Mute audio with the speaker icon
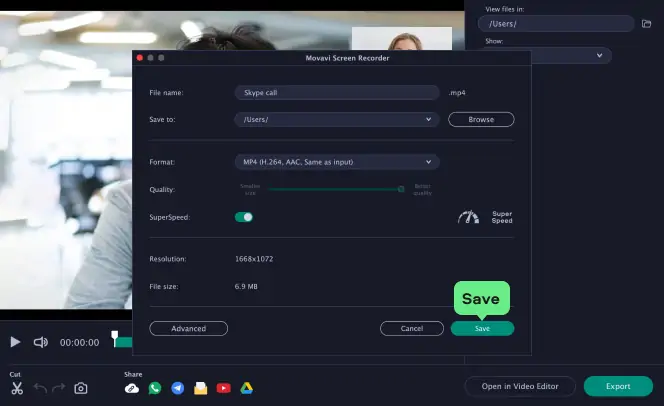Image resolution: width=664 pixels, height=406 pixels. (41, 342)
